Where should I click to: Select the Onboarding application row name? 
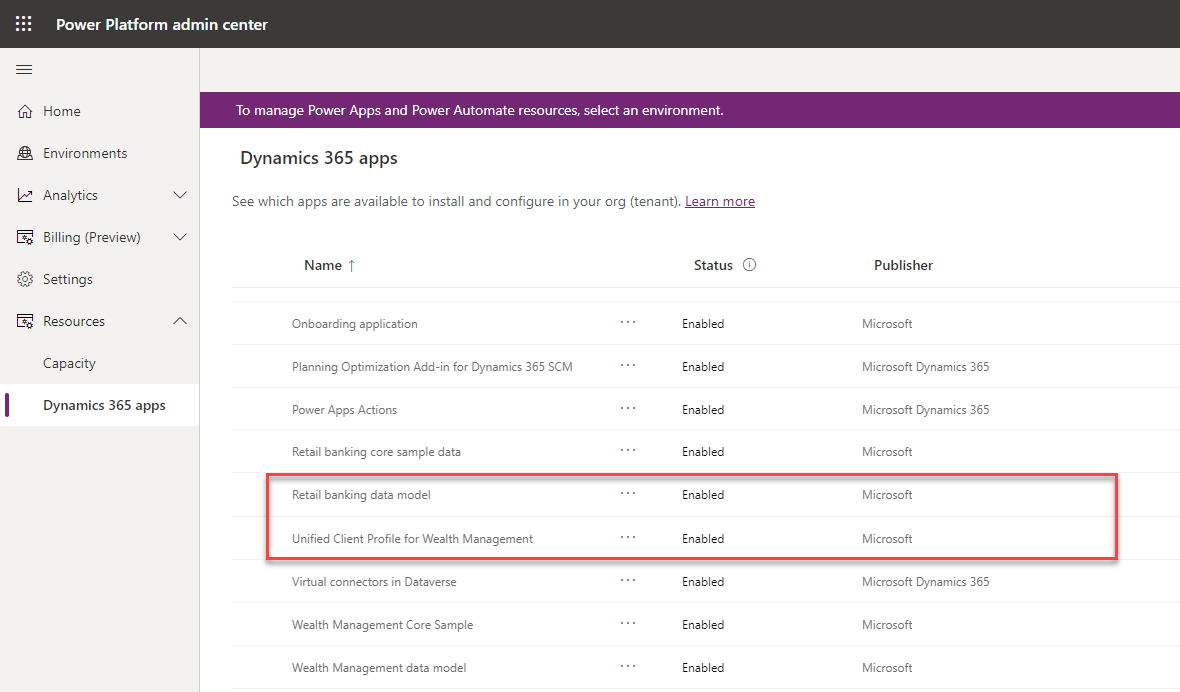click(x=354, y=324)
